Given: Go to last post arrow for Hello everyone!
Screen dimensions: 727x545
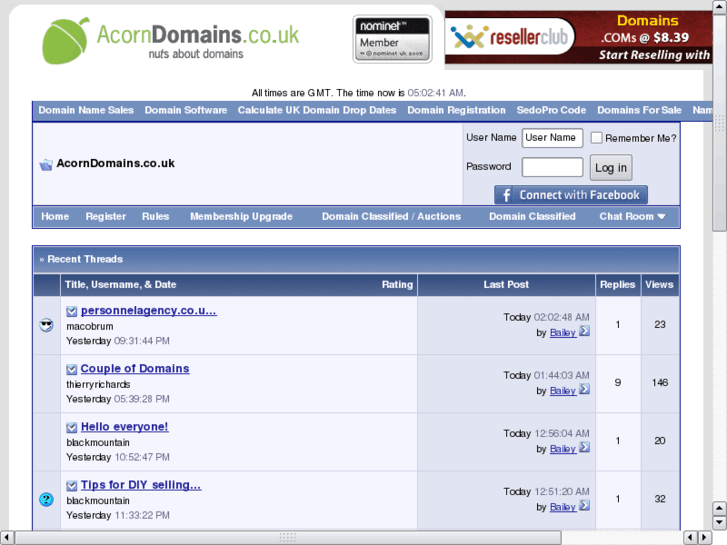Looking at the screenshot, I should point(585,447).
